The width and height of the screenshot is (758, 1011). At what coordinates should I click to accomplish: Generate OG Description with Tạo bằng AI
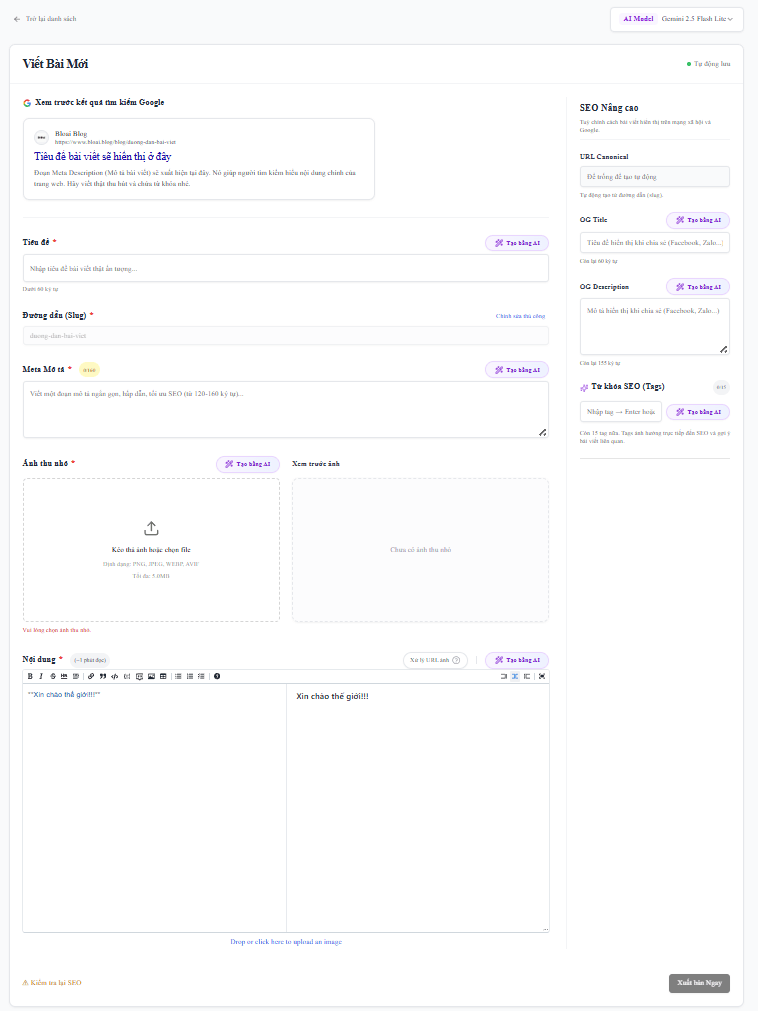pyautogui.click(x=698, y=287)
